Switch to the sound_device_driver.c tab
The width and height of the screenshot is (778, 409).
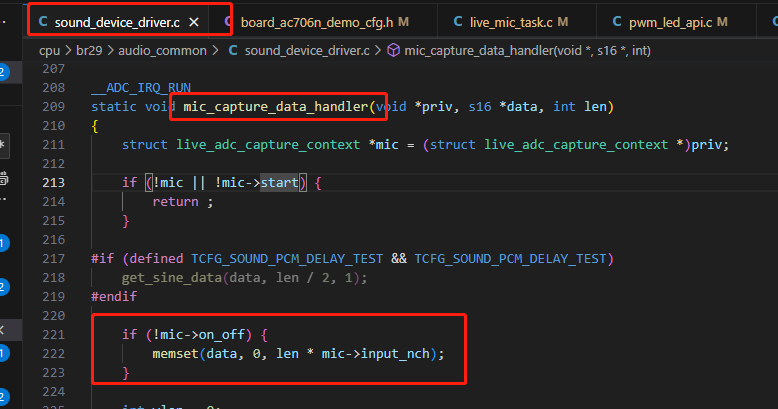[x=118, y=22]
